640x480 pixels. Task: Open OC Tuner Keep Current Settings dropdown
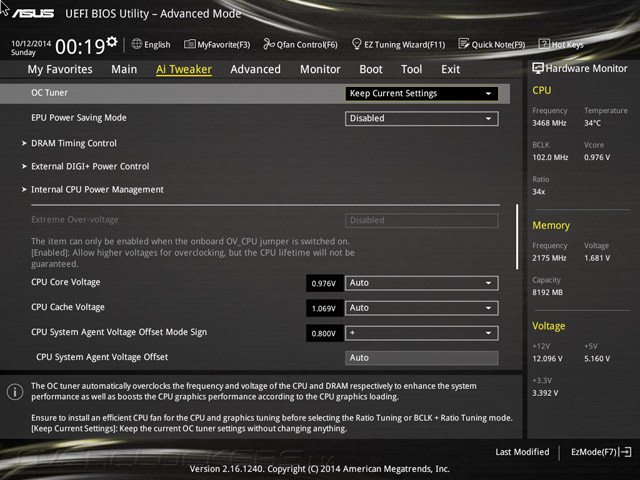point(422,93)
